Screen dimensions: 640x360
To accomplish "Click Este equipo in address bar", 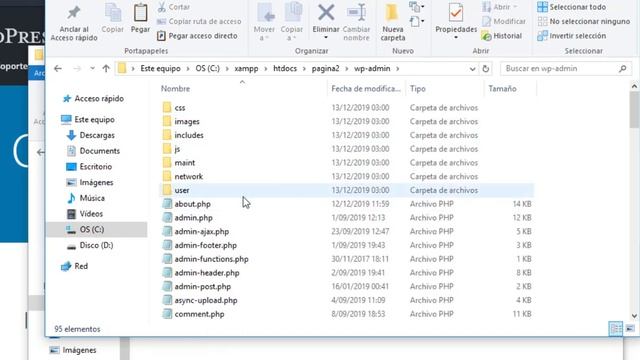I will (160, 69).
